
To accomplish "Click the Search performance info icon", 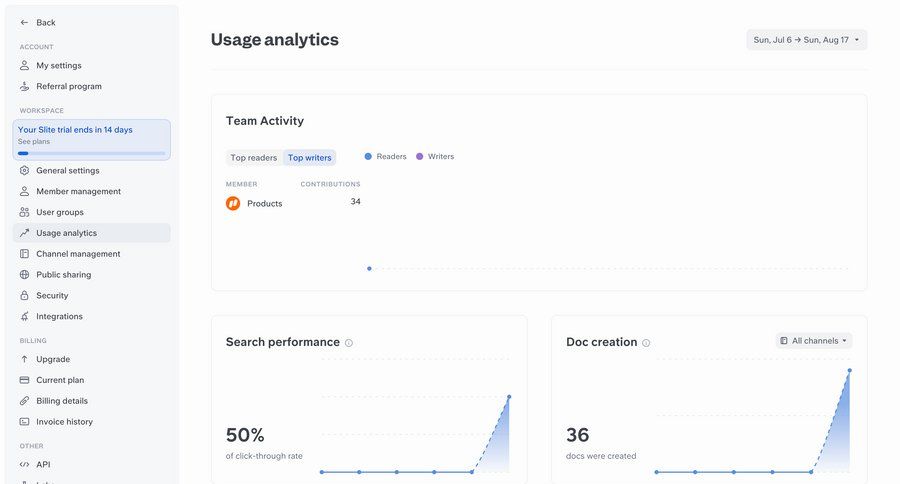I will tap(349, 343).
